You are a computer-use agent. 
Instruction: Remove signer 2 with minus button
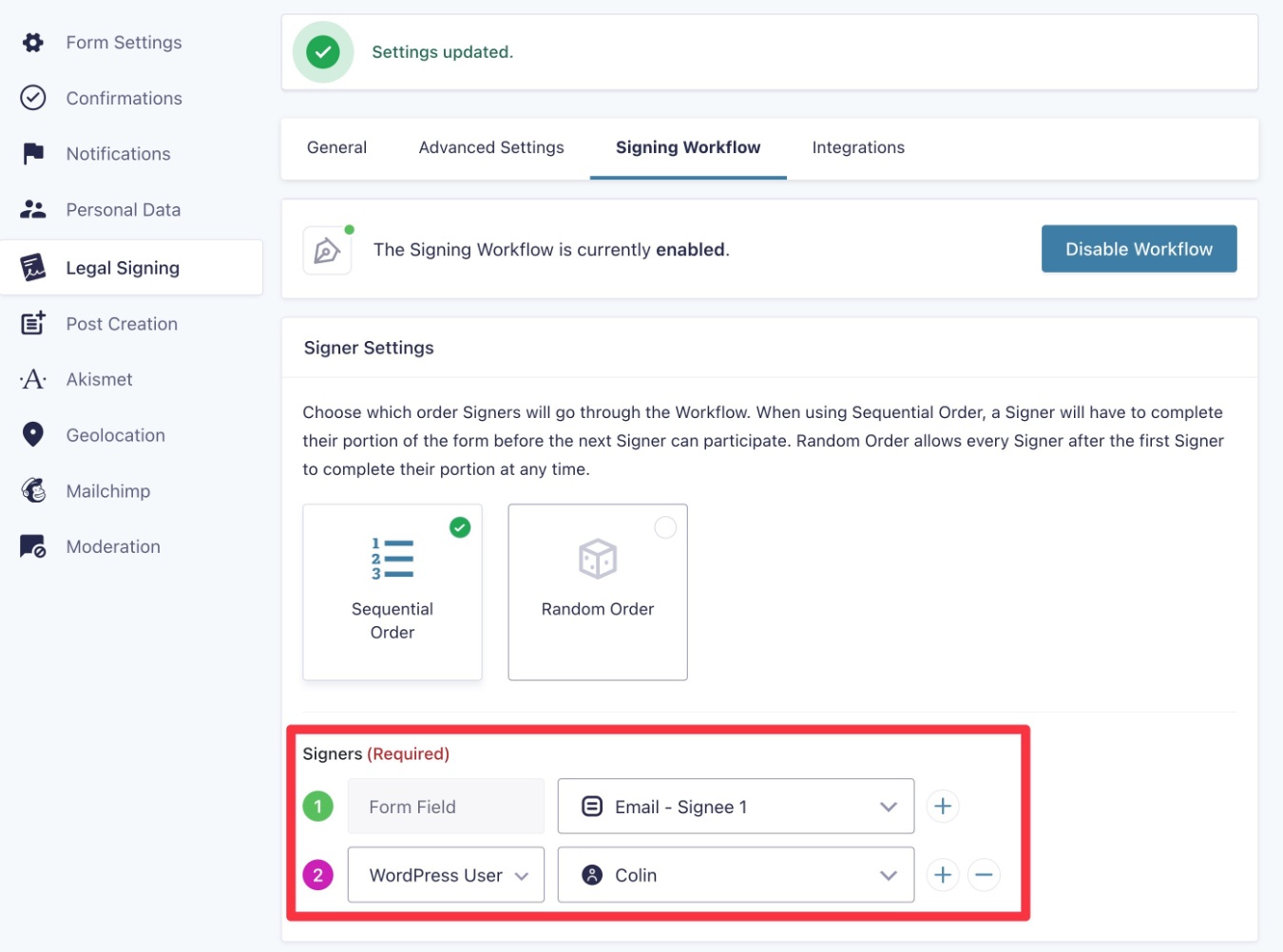point(984,875)
